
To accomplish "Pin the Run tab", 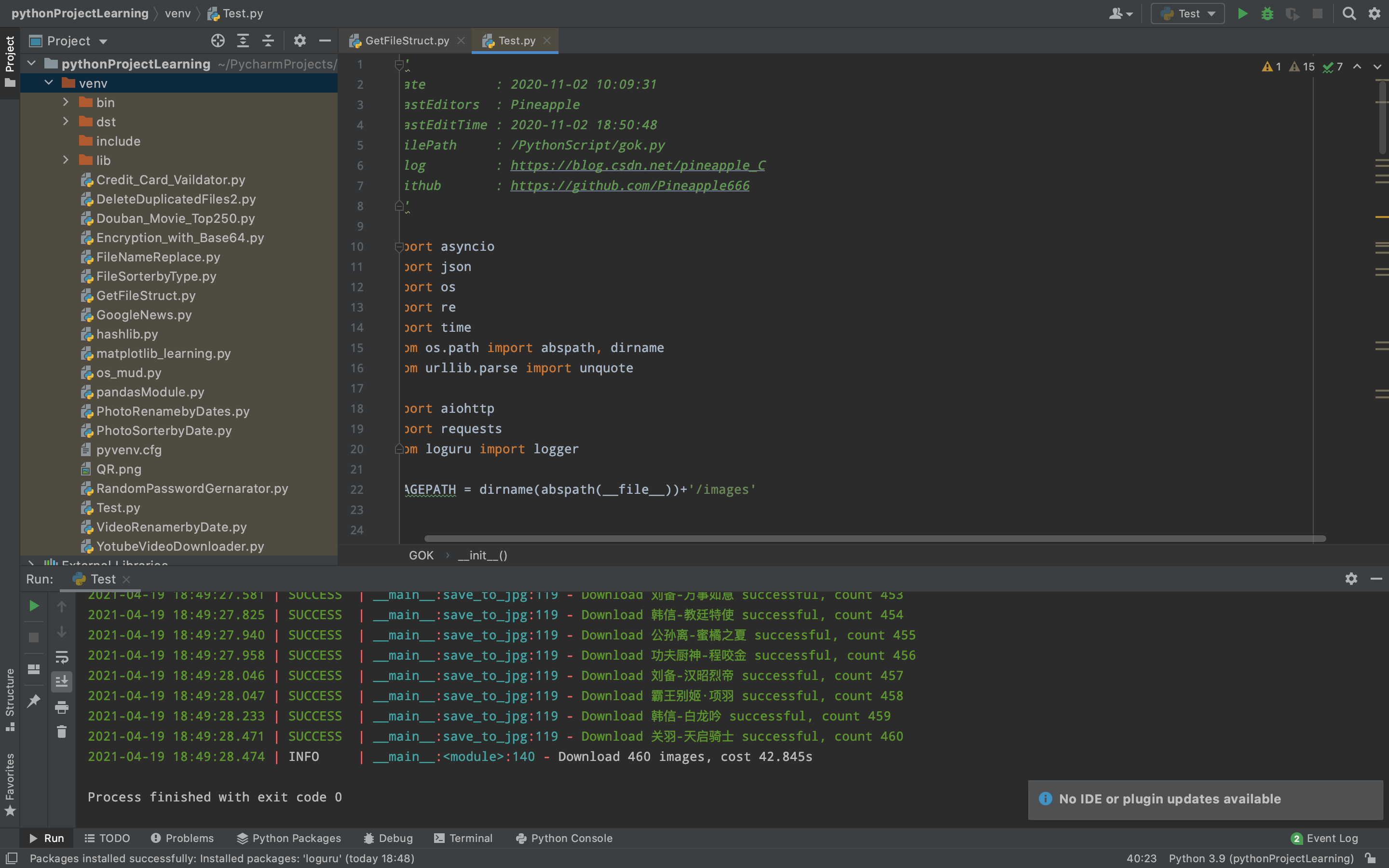I will pyautogui.click(x=34, y=701).
